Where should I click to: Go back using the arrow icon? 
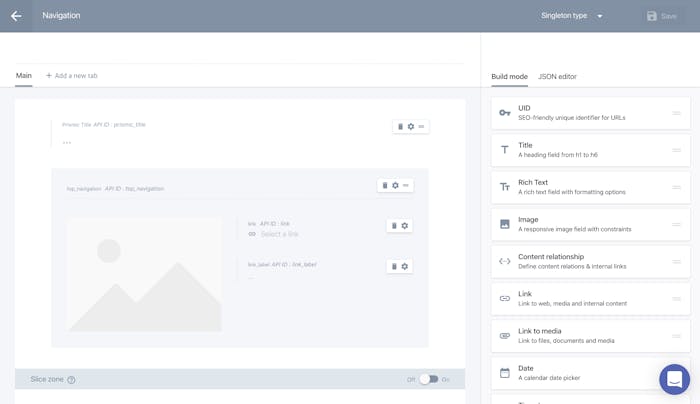click(x=16, y=16)
